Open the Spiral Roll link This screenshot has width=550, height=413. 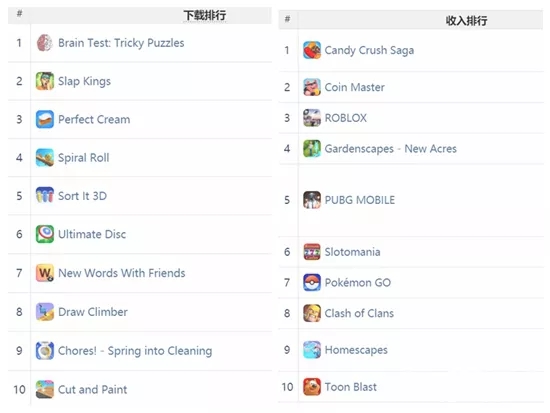point(83,158)
